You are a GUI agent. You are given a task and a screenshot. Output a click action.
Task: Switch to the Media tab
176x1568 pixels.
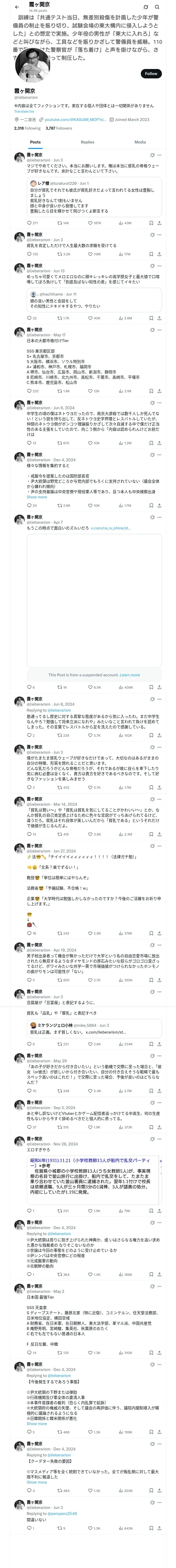coord(139,142)
